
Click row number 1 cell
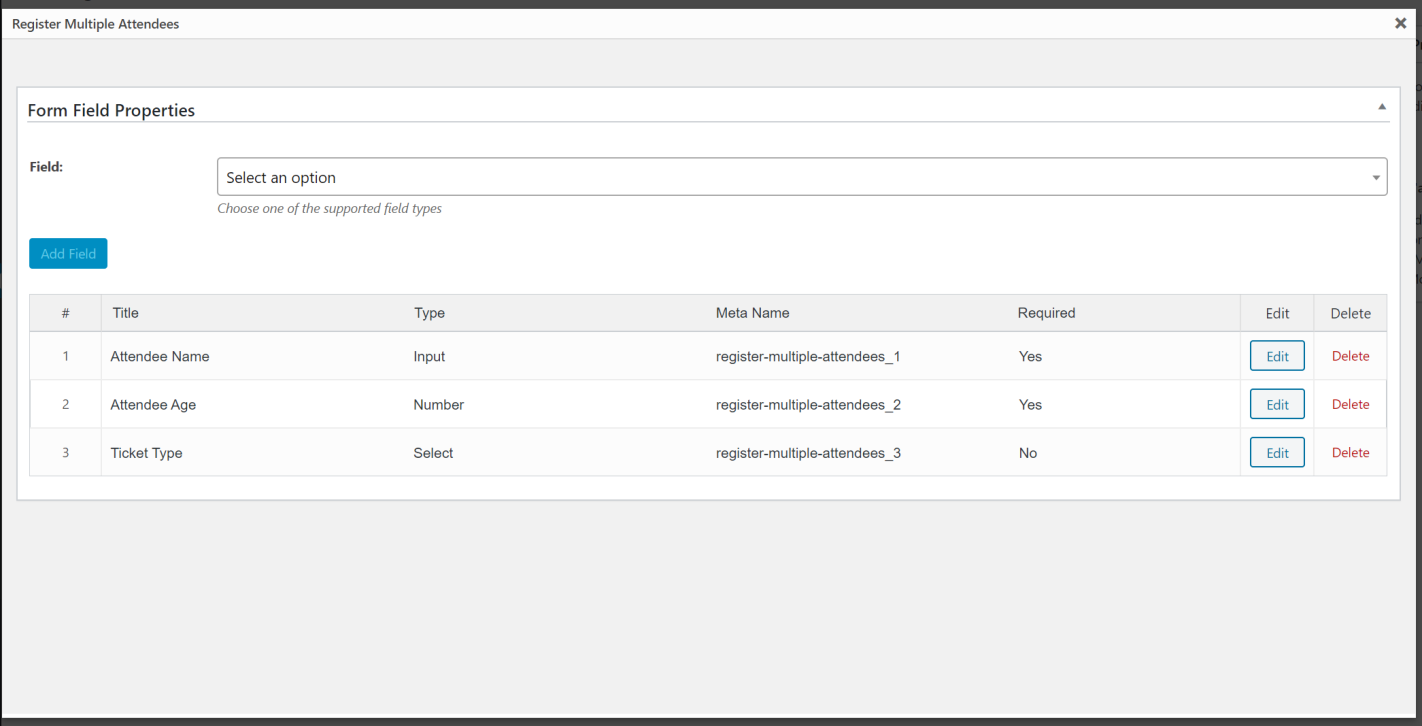coord(65,356)
